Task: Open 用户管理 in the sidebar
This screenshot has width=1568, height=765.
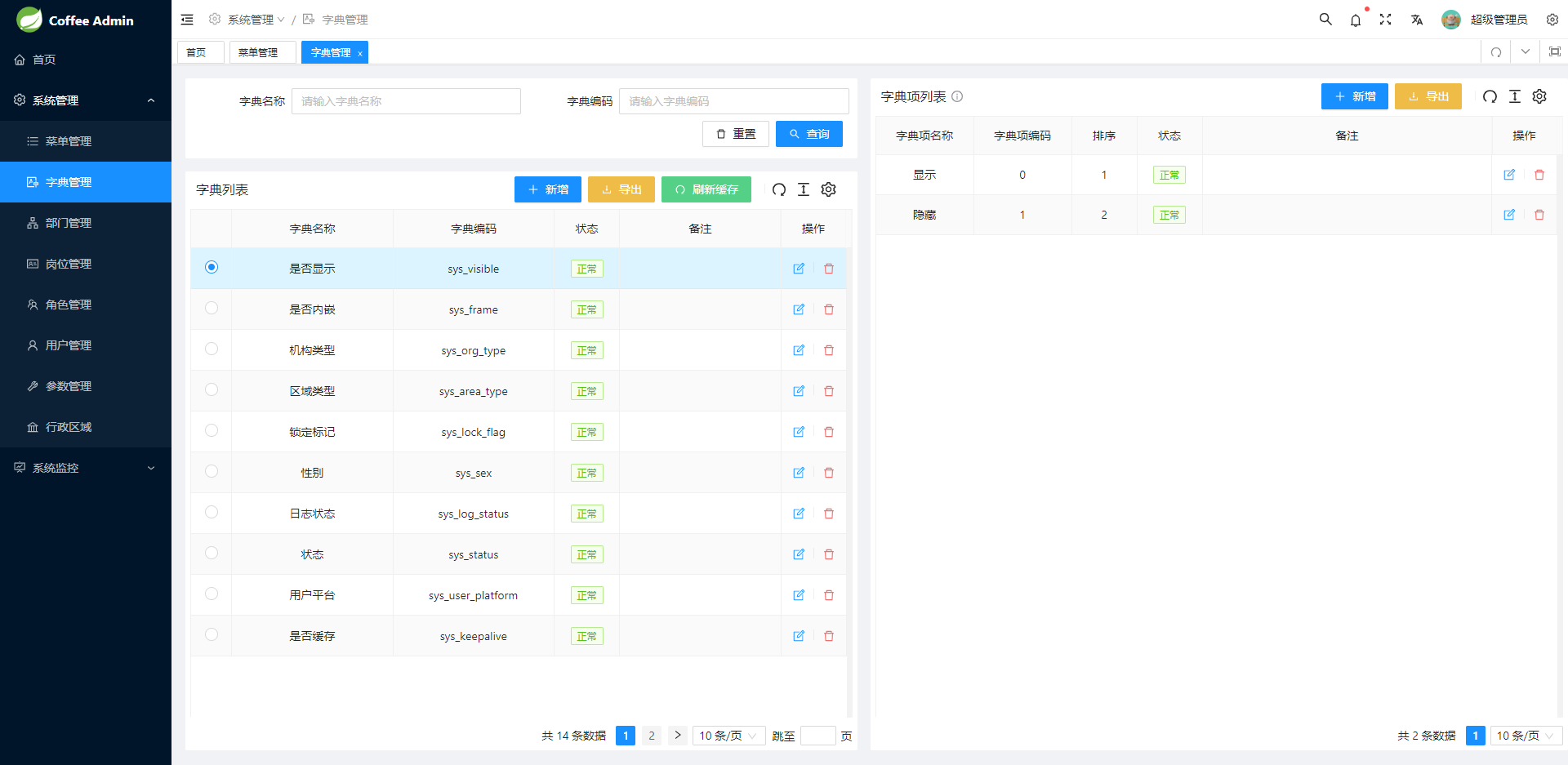Action: tap(69, 345)
